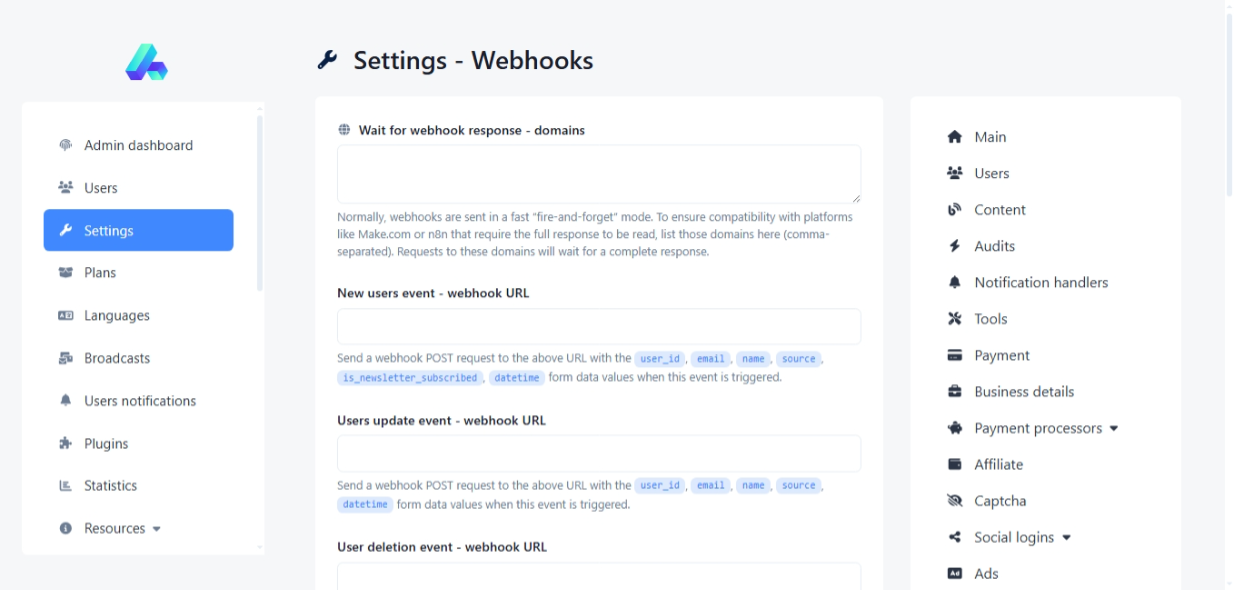Click the New users event webhook URL field
Screen dimensions: 1234x590
[598, 327]
